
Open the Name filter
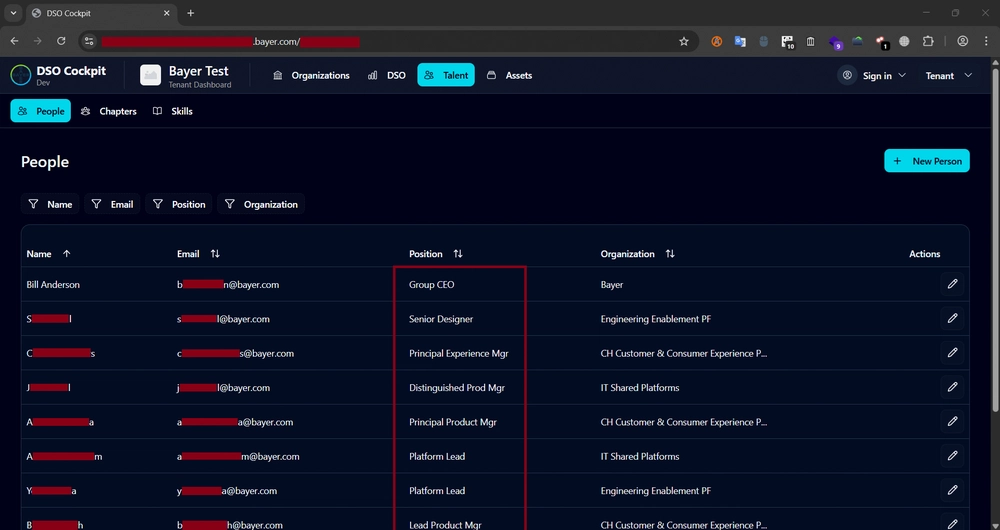pos(50,204)
